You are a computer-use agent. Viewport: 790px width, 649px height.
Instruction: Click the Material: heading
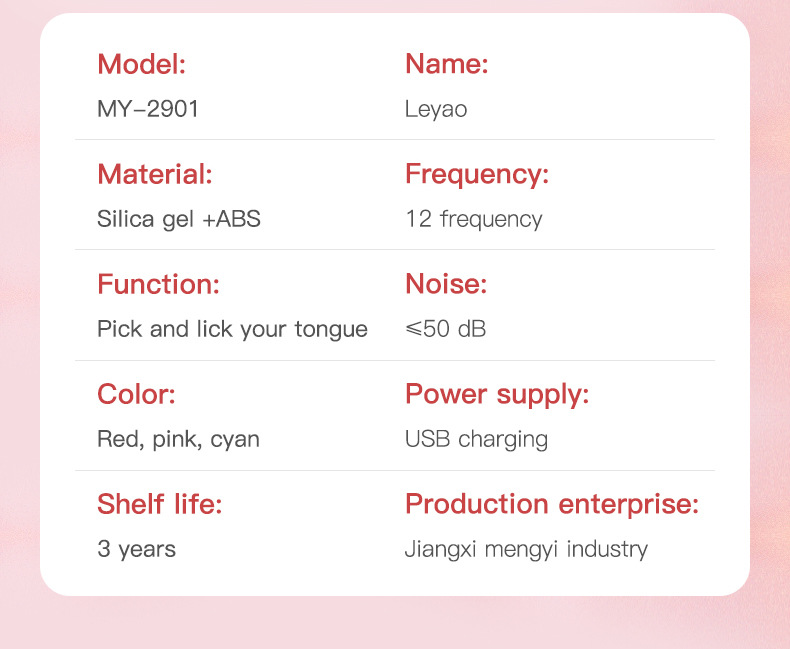click(154, 175)
